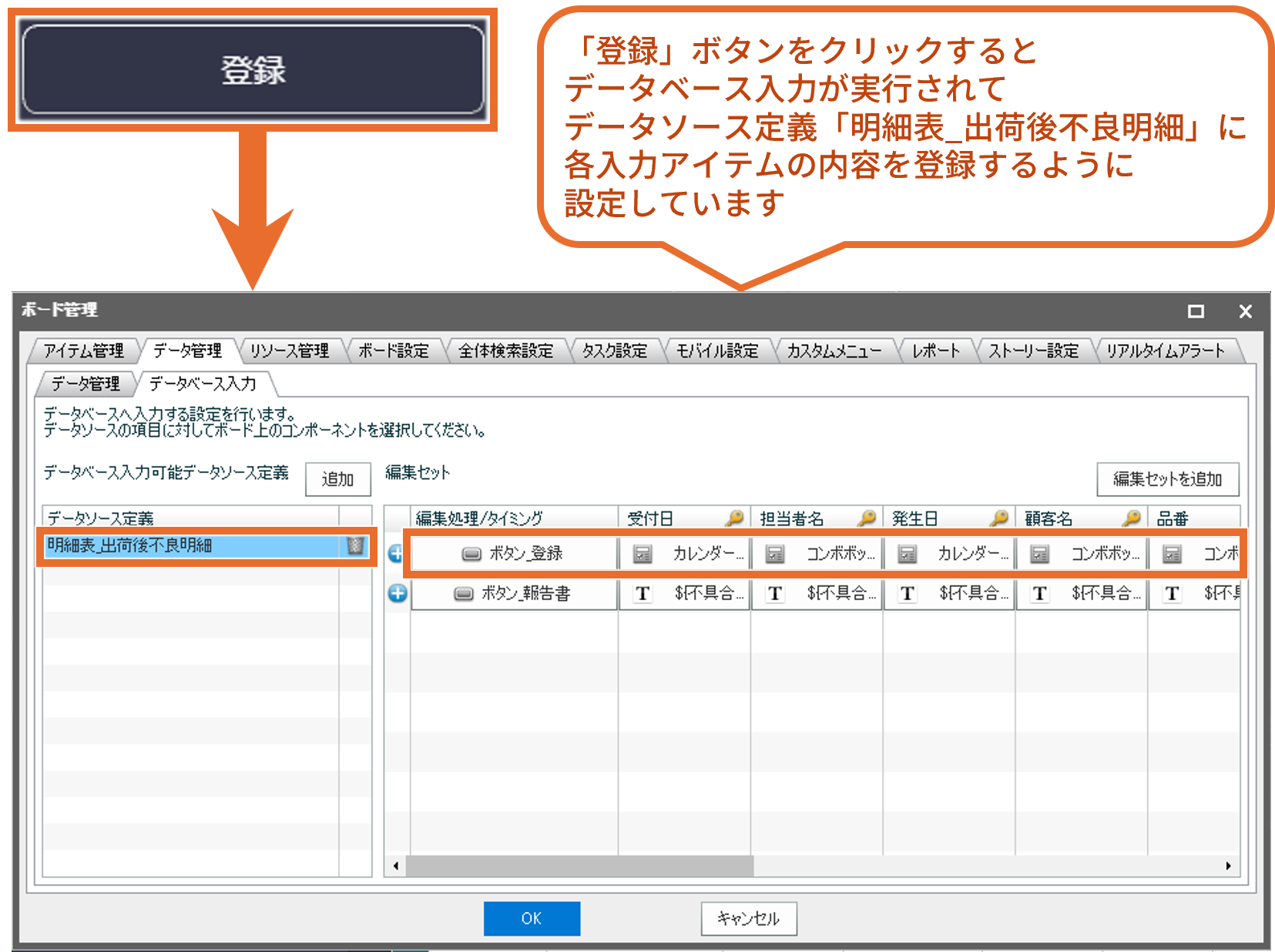Click the 担当者名 column header

point(817,518)
